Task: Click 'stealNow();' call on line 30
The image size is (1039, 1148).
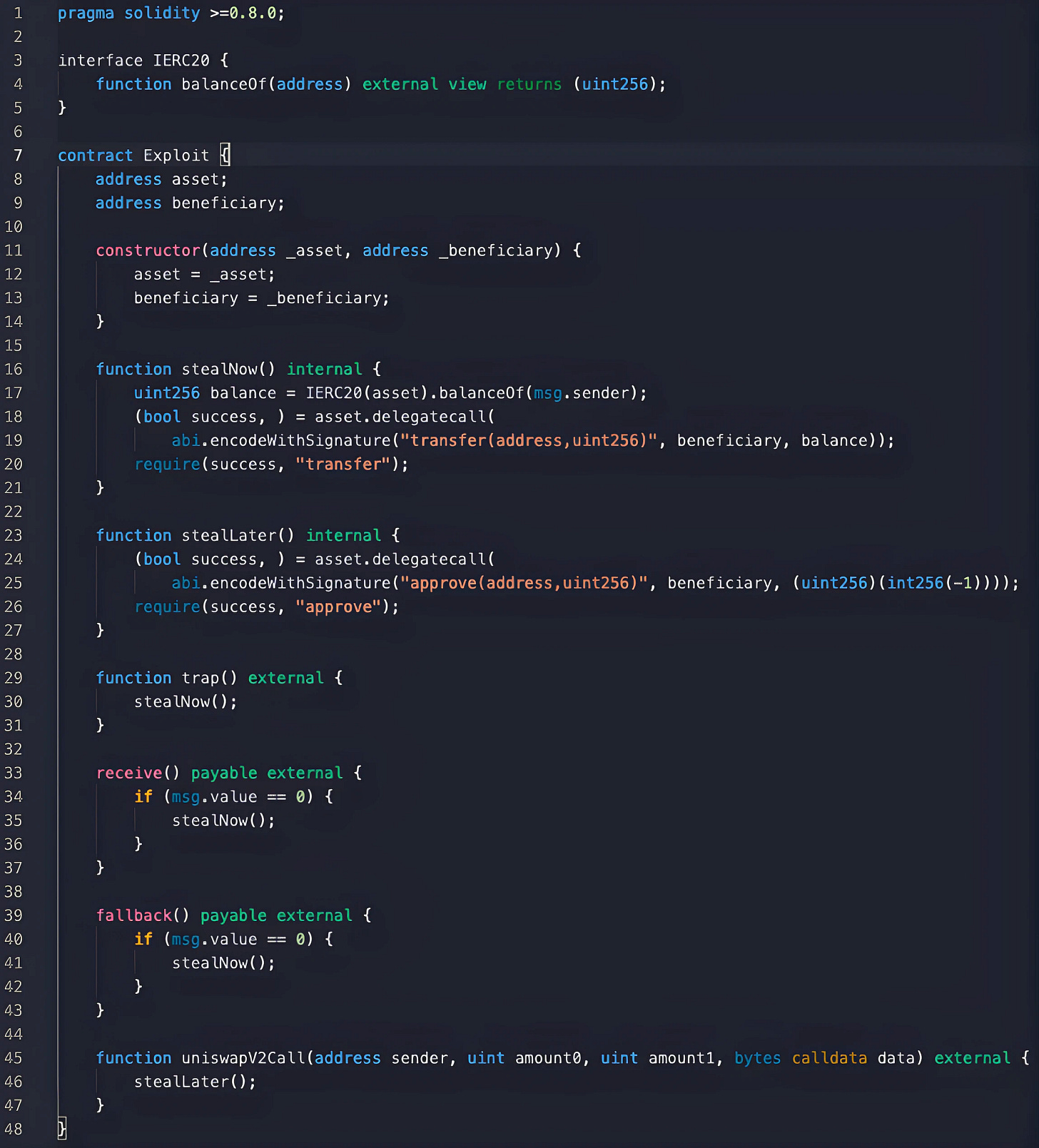Action: click(186, 702)
